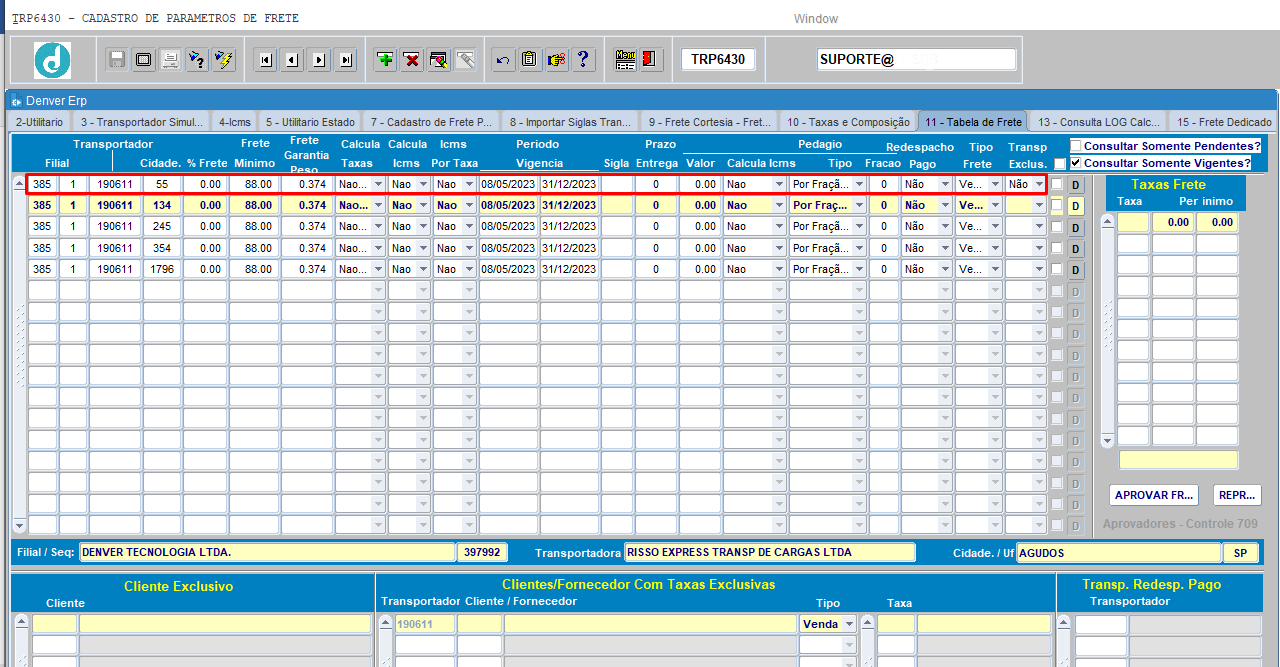Go to the last record
This screenshot has width=1280, height=667.
pos(346,60)
